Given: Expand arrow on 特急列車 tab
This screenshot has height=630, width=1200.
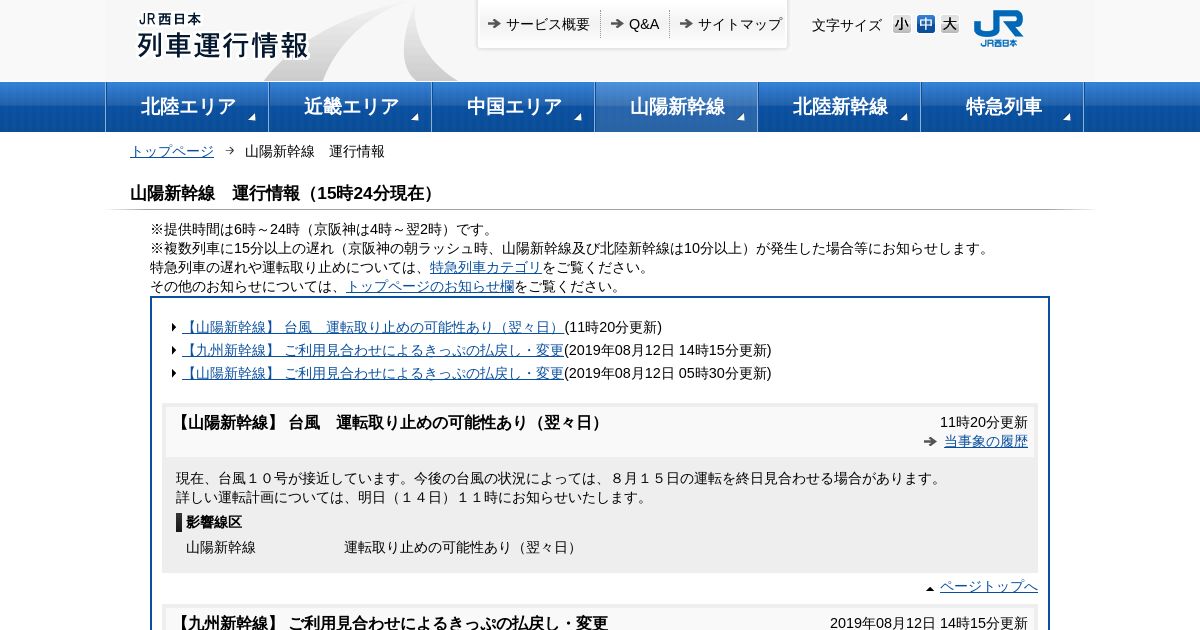Looking at the screenshot, I should 1067,117.
